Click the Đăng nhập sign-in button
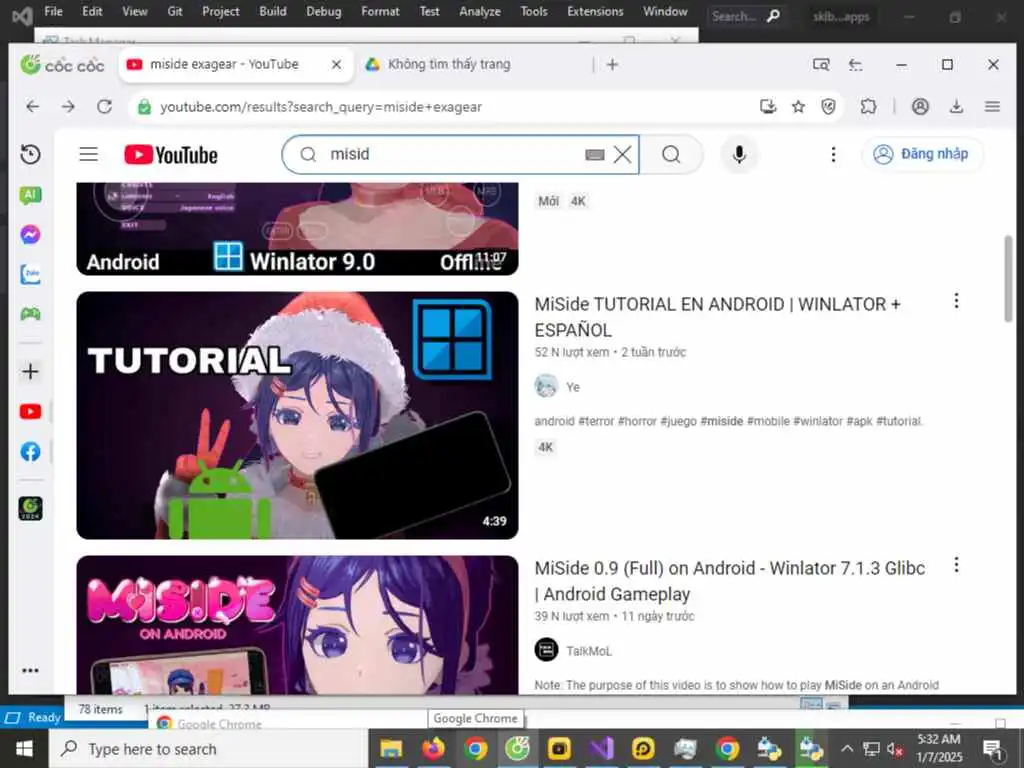The image size is (1024, 768). click(x=922, y=154)
